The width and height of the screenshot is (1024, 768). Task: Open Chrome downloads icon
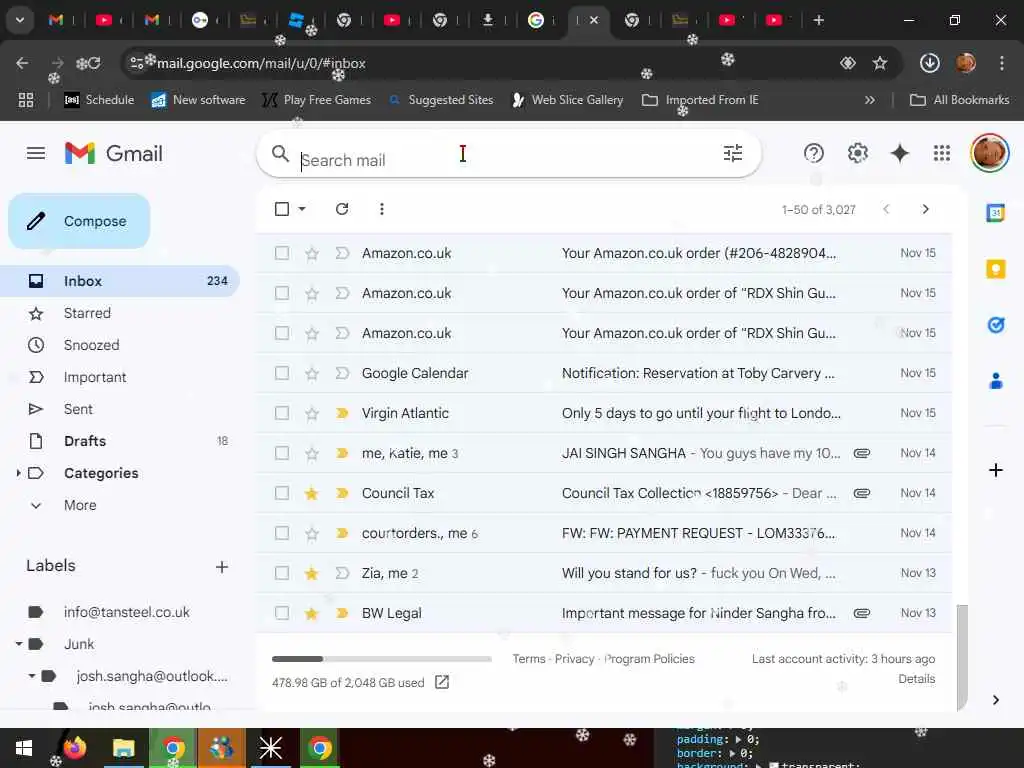coord(929,63)
